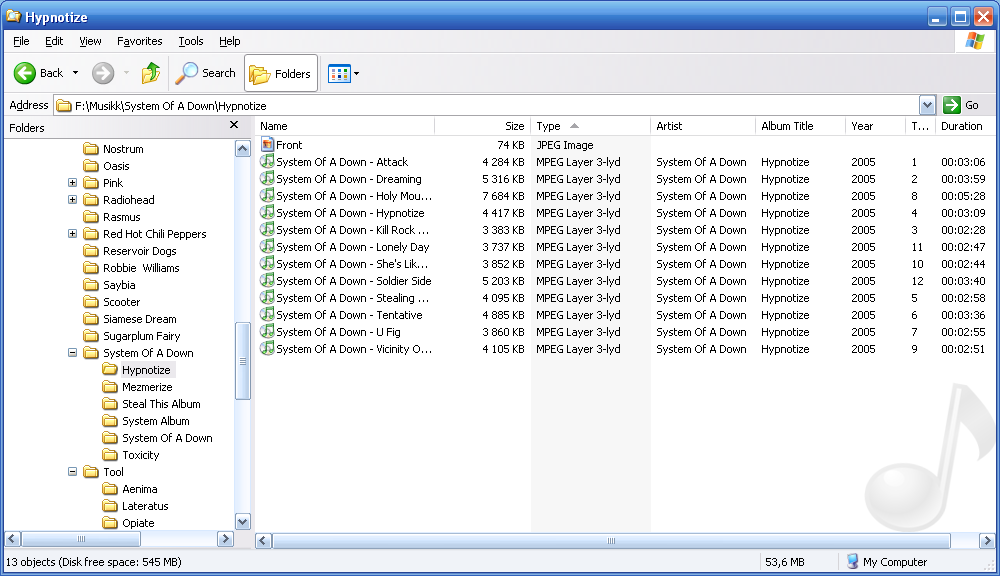The height and width of the screenshot is (576, 1000).
Task: Select the Oasis folder icon
Action: coord(91,166)
